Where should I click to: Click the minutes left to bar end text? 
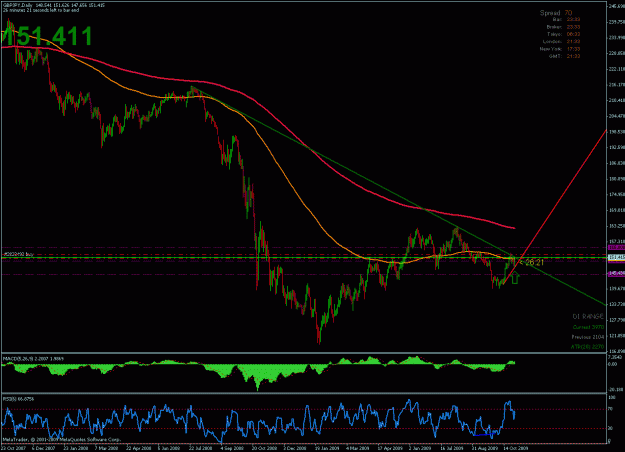(x=41, y=10)
